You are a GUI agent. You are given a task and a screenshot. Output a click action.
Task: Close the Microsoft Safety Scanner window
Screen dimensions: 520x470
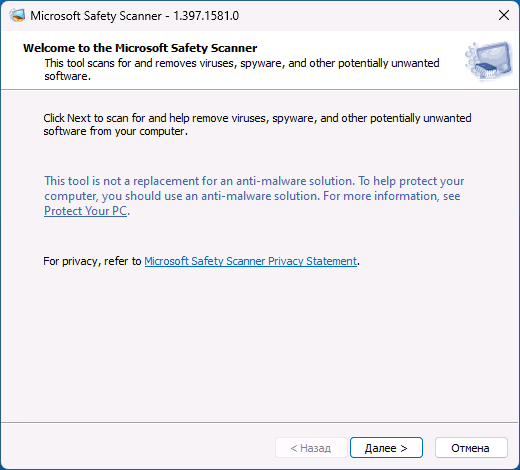[504, 15]
